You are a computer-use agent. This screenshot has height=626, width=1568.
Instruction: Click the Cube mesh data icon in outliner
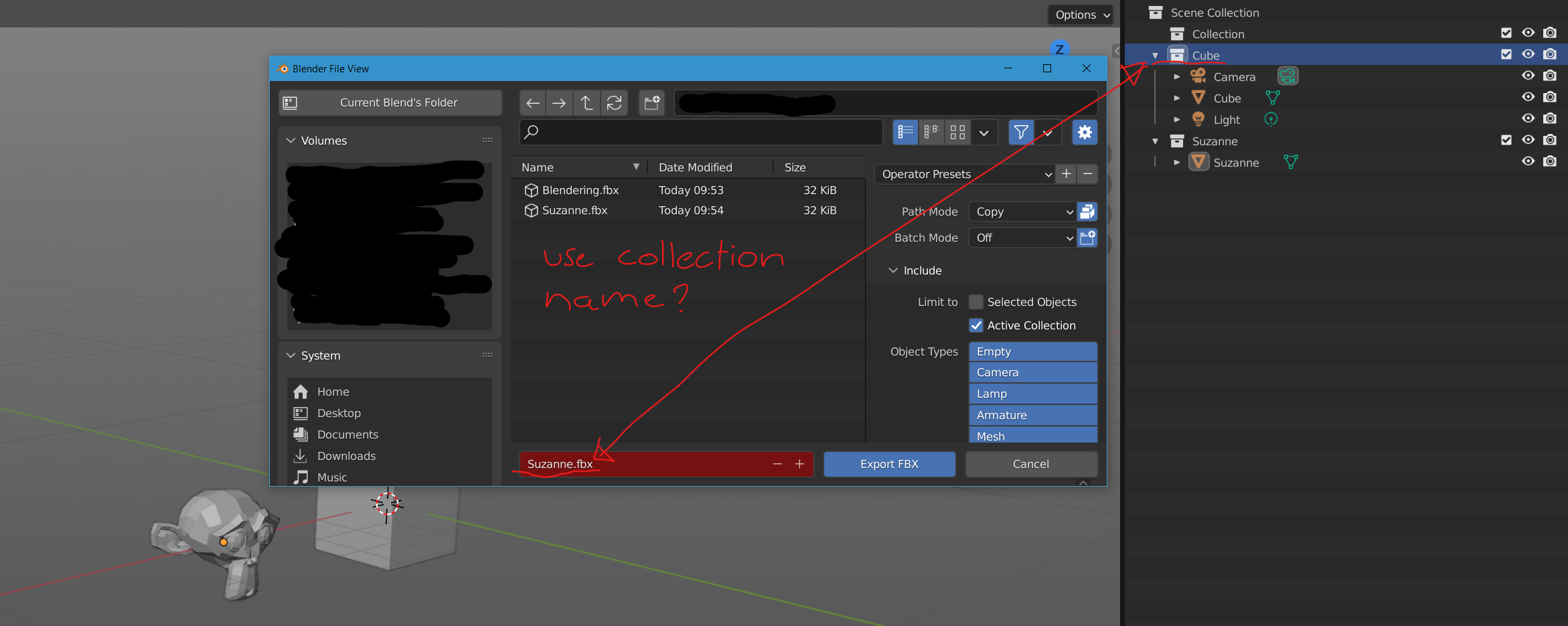1273,98
